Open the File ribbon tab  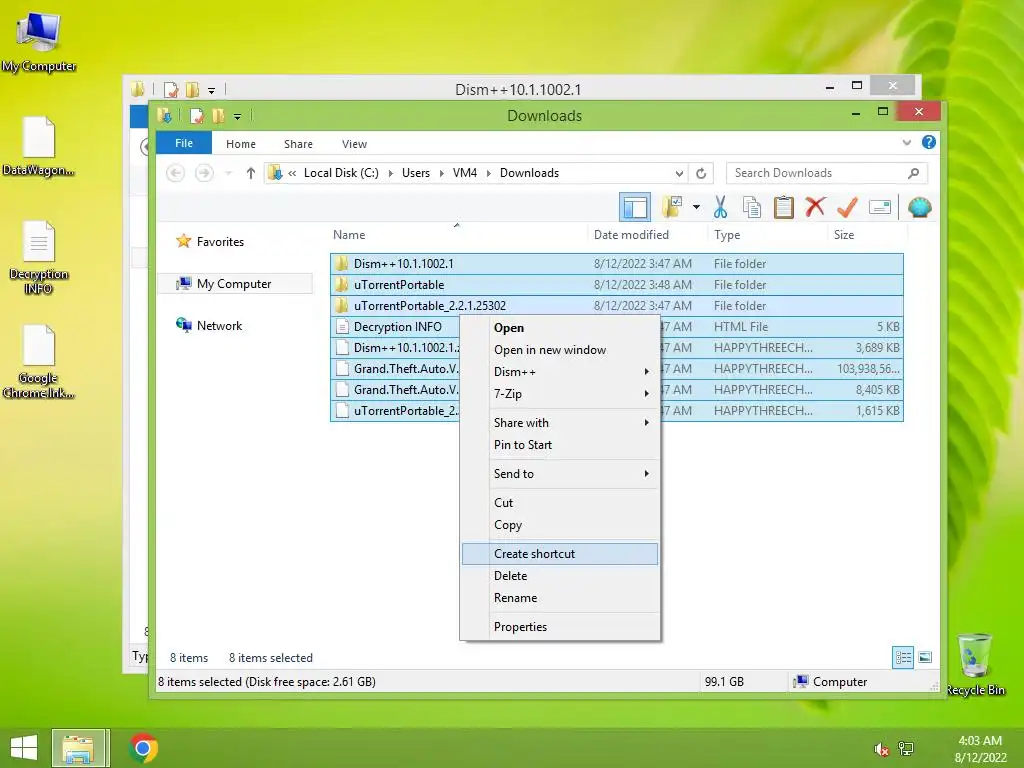184,143
